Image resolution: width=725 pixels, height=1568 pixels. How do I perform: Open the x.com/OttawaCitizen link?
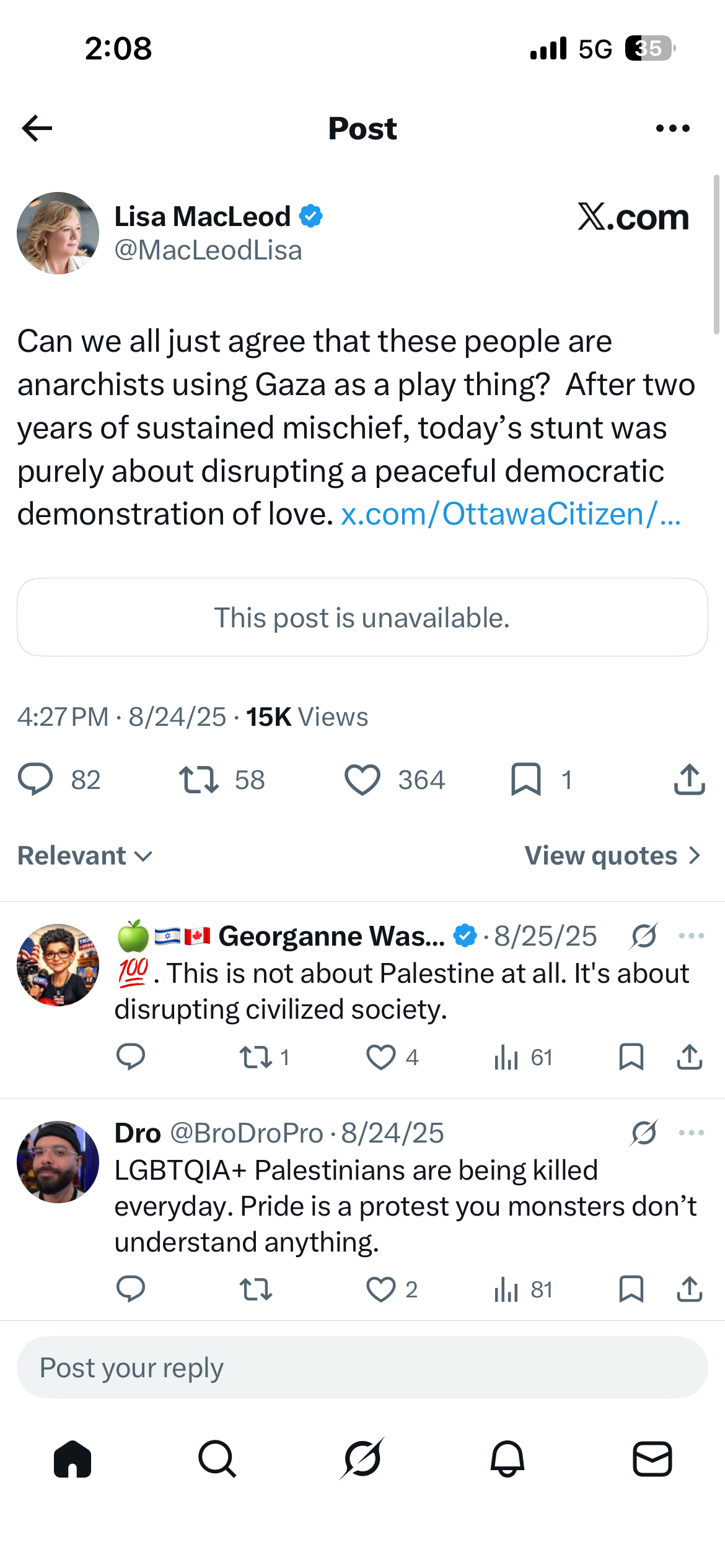[511, 514]
